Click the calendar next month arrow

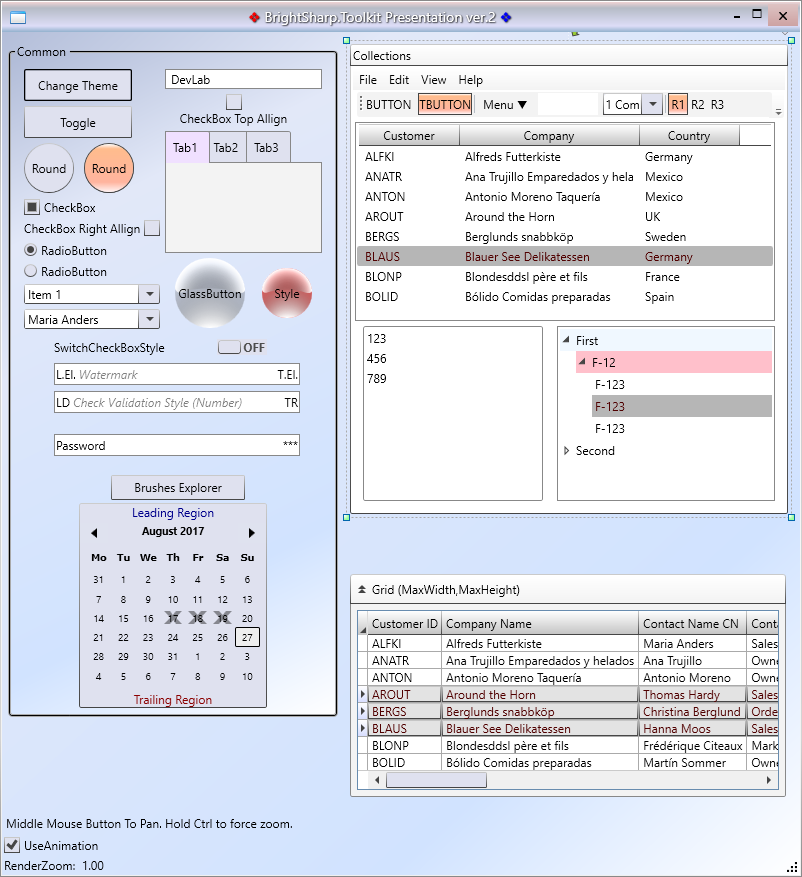pos(252,533)
